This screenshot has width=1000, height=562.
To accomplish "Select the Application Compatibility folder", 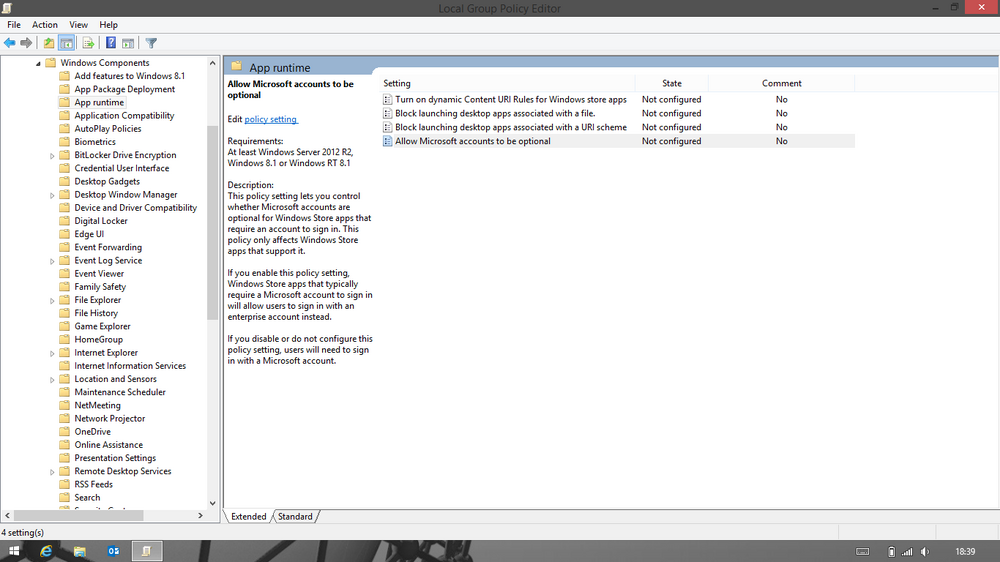I will click(x=124, y=115).
